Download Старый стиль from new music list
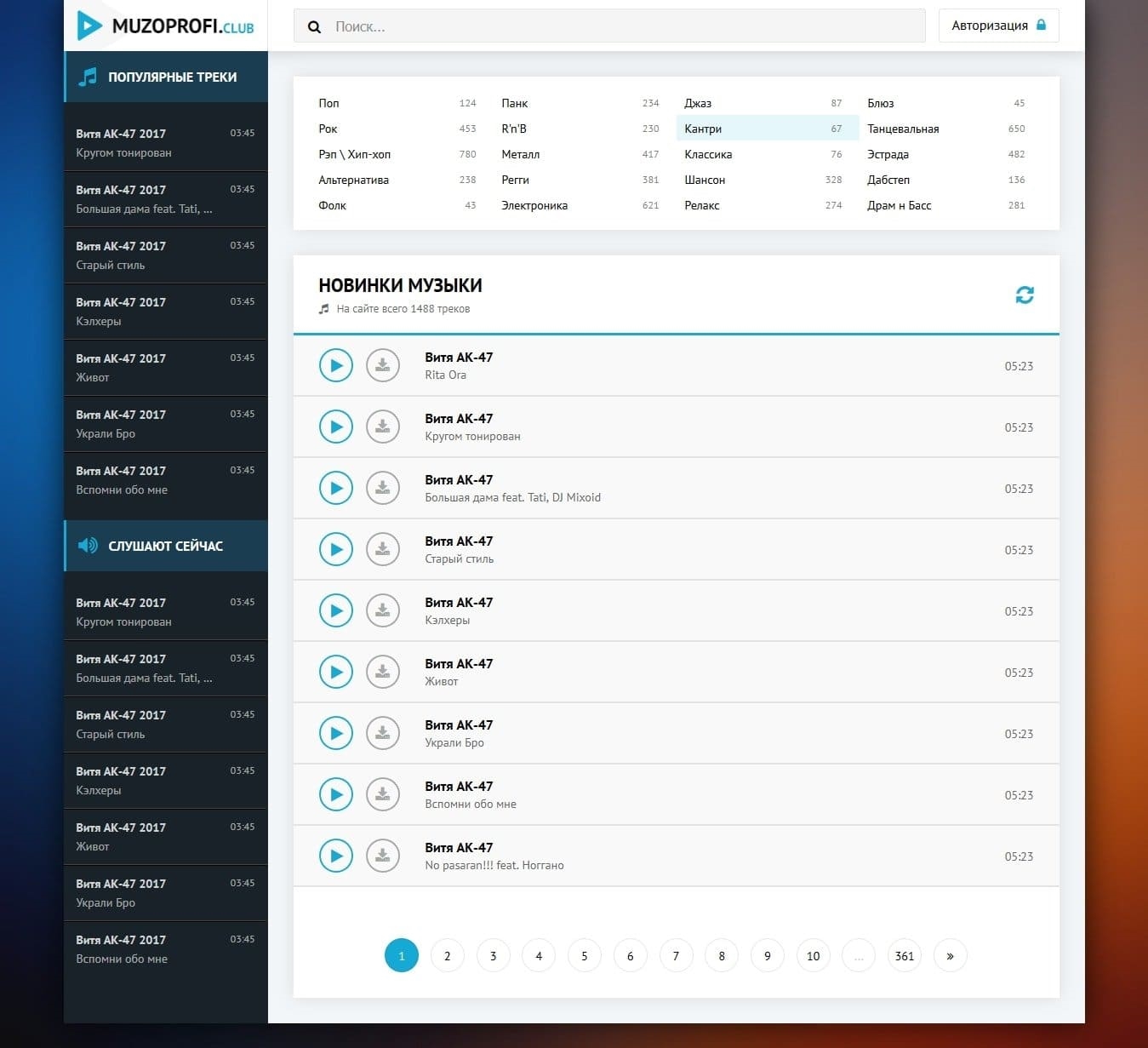Image resolution: width=1148 pixels, height=1048 pixels. pos(383,550)
